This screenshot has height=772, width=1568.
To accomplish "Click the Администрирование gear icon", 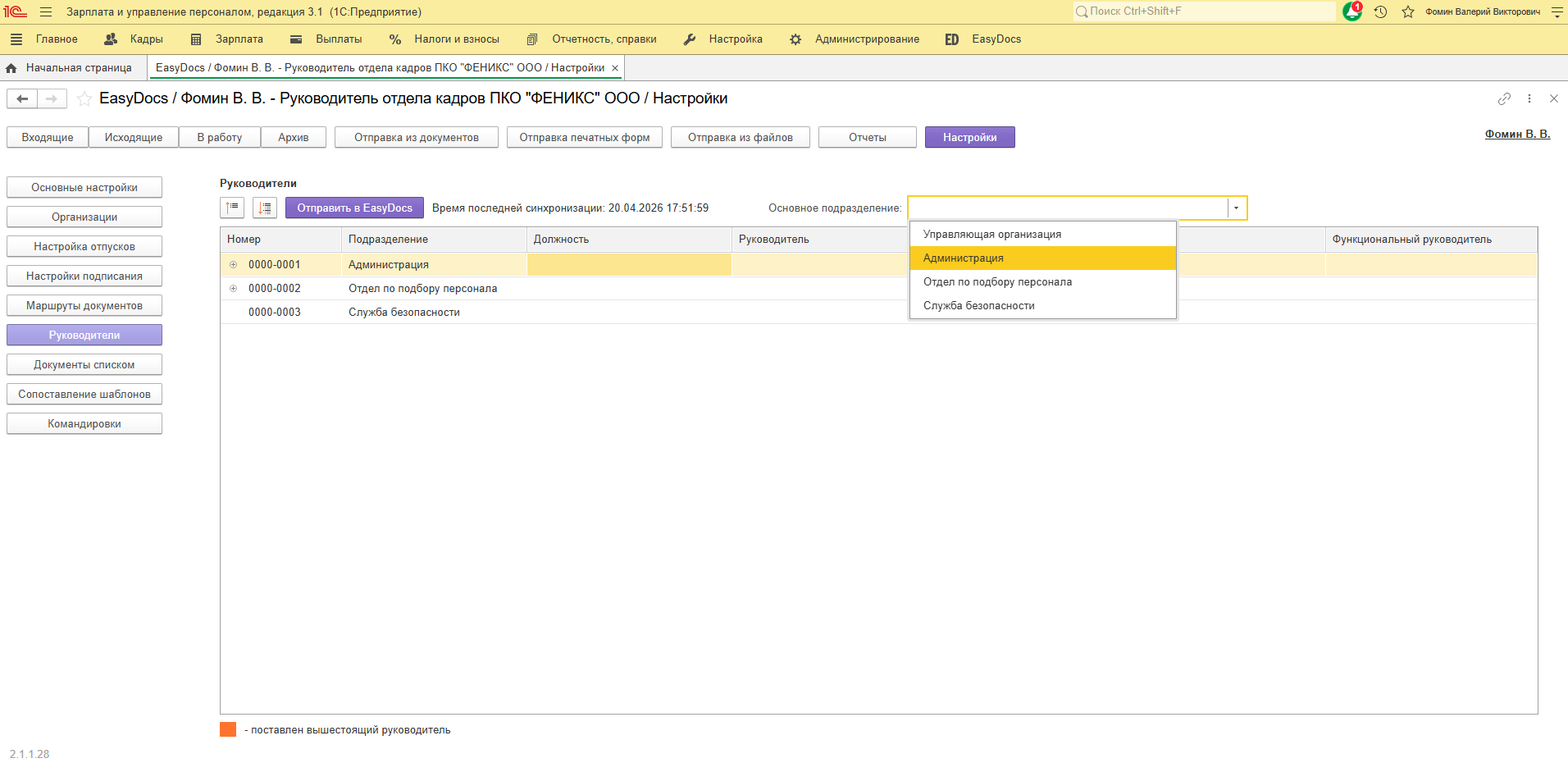I will click(795, 39).
